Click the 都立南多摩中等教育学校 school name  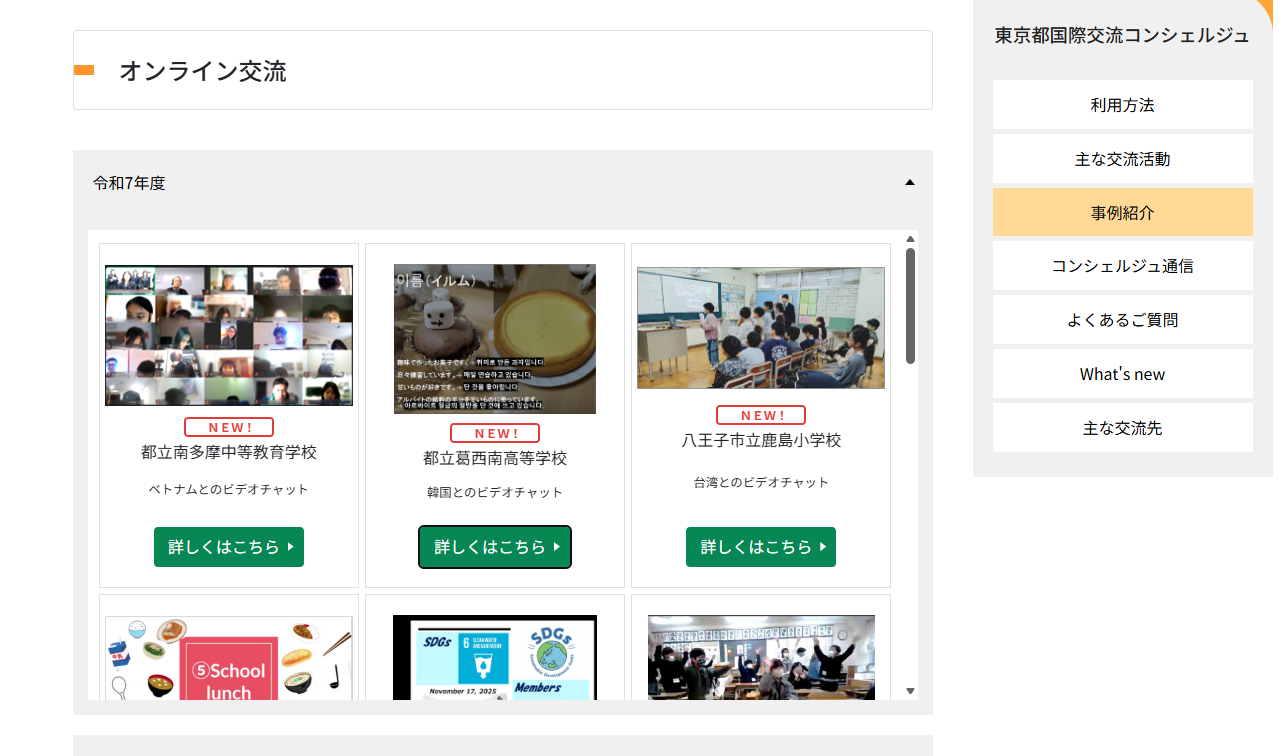click(x=229, y=452)
